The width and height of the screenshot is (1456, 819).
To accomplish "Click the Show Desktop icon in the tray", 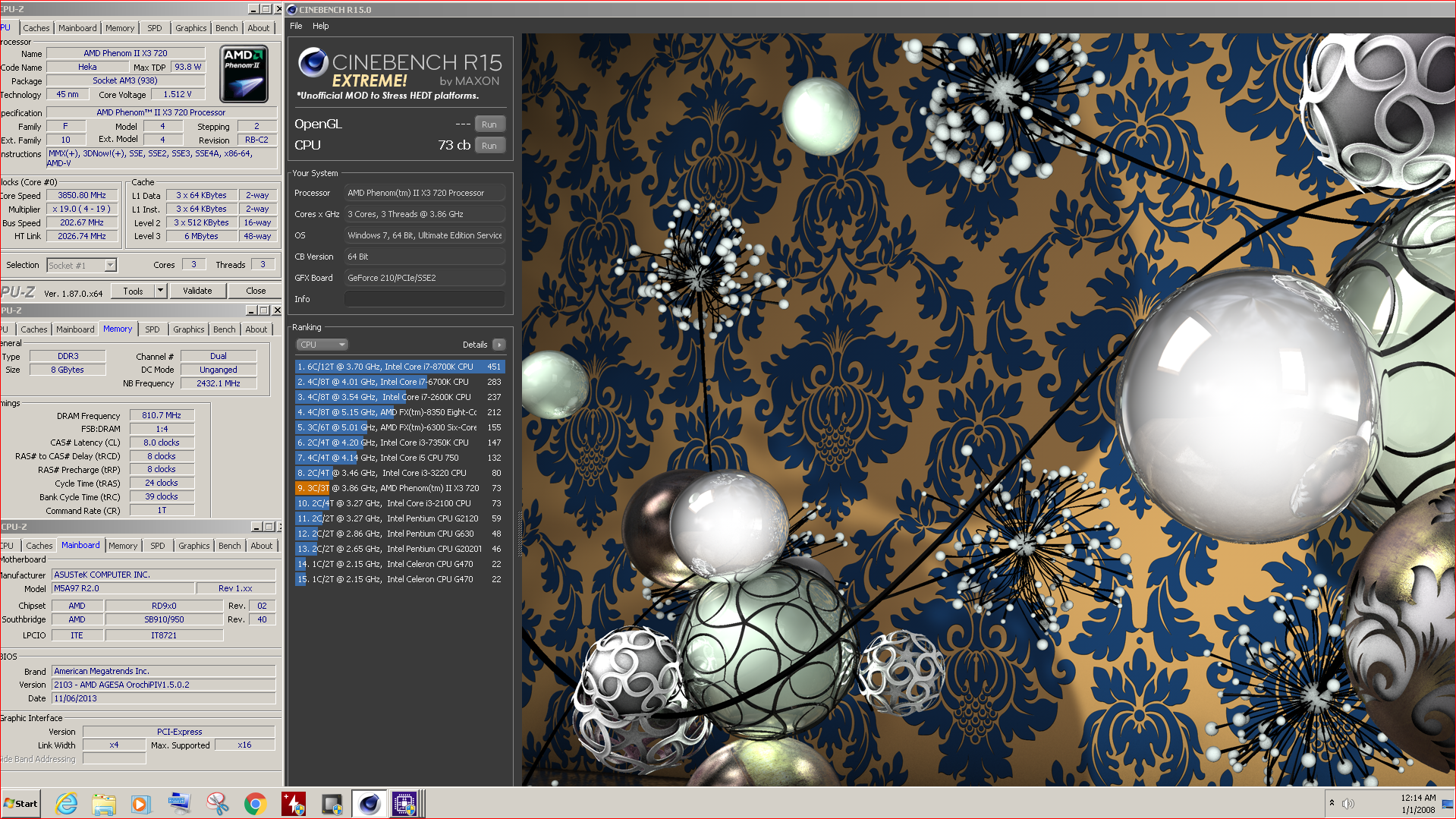I will coord(1448,804).
